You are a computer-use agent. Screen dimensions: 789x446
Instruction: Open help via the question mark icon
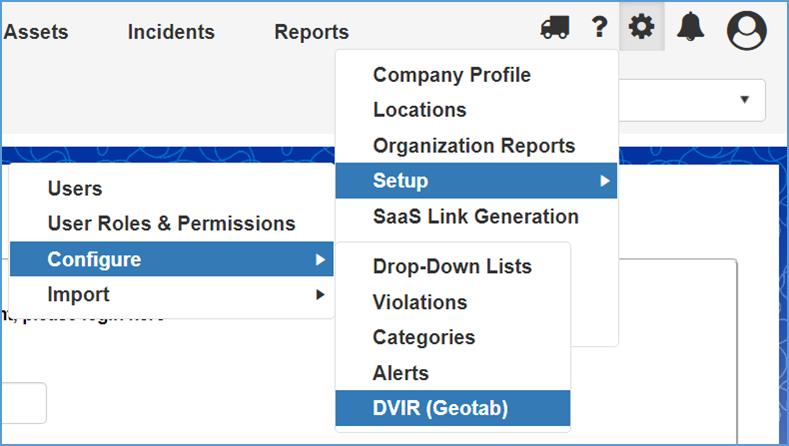tap(599, 28)
